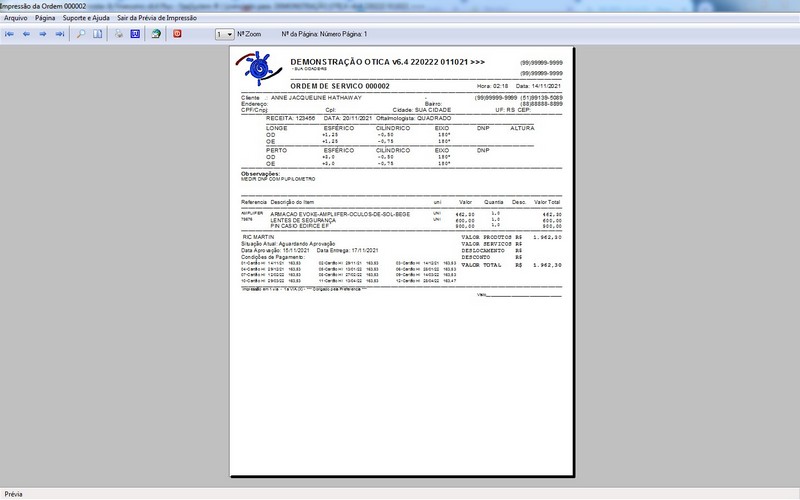Go to the first page arrow

tap(9, 34)
